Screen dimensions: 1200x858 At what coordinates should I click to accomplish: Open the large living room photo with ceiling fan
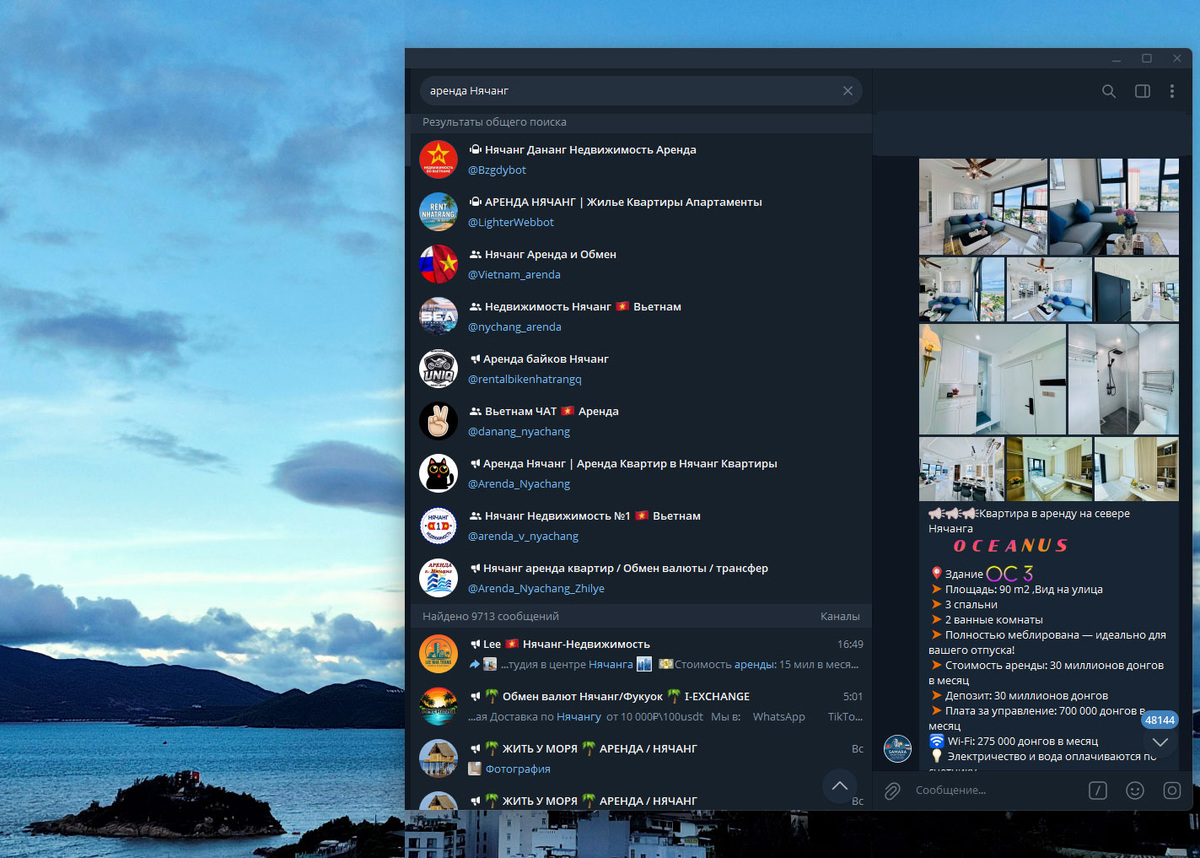pos(983,206)
